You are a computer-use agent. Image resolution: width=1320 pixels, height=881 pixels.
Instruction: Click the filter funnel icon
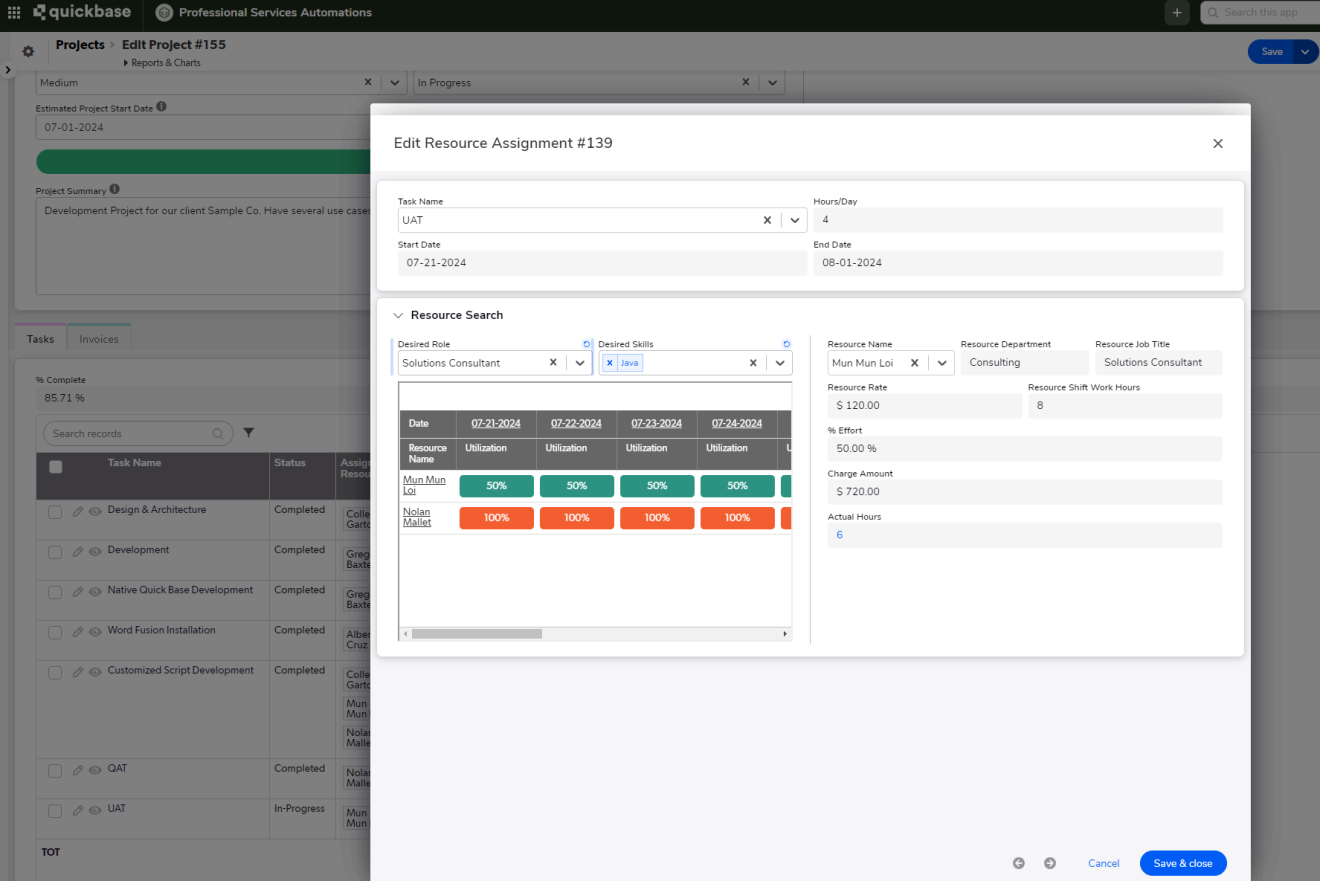pos(249,433)
